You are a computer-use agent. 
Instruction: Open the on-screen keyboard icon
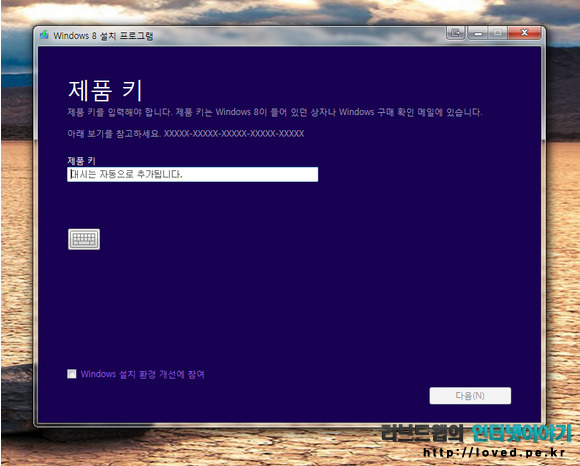coord(84,239)
